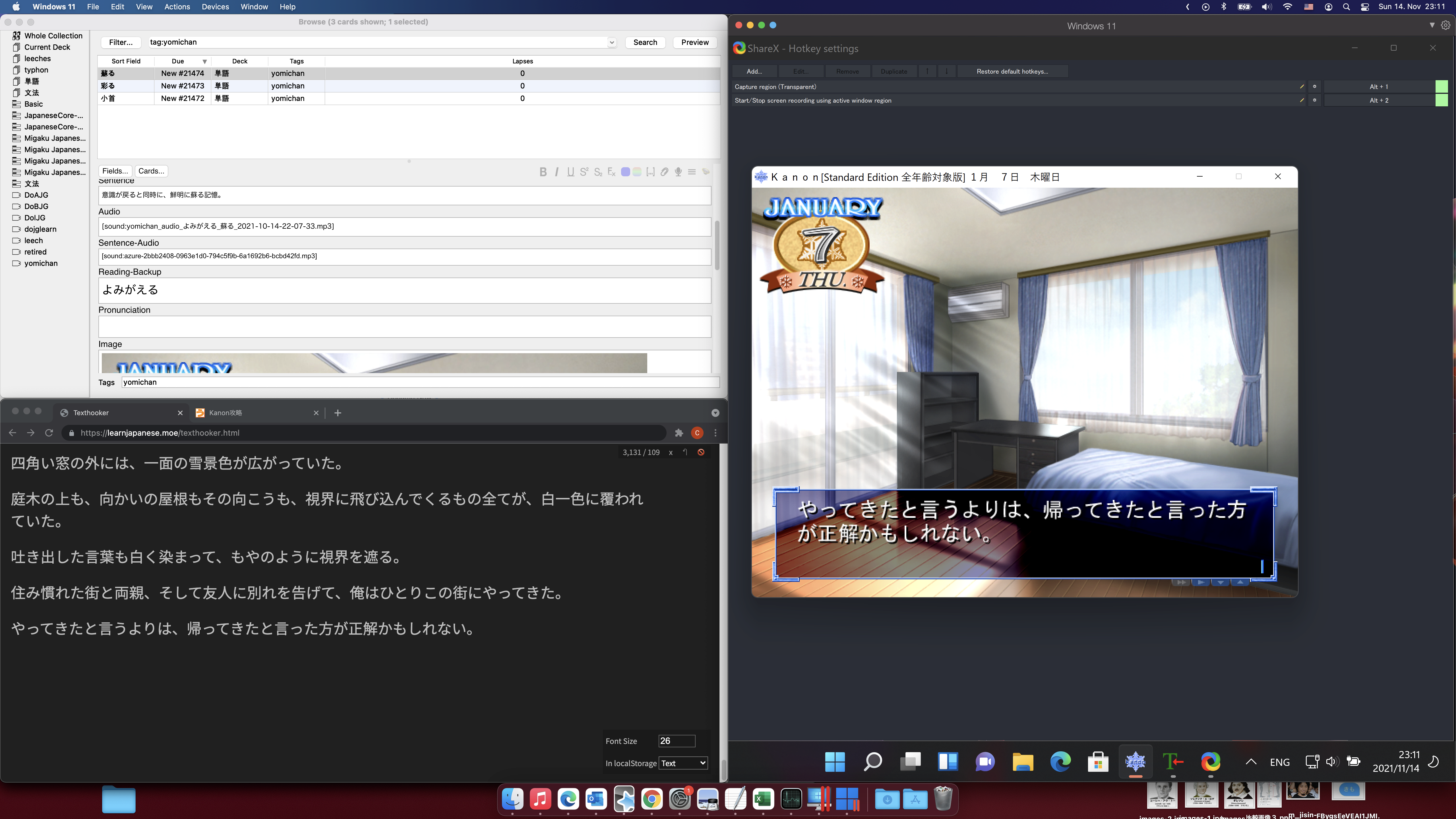Click the Font Size input field
The image size is (1456, 819).
[677, 741]
